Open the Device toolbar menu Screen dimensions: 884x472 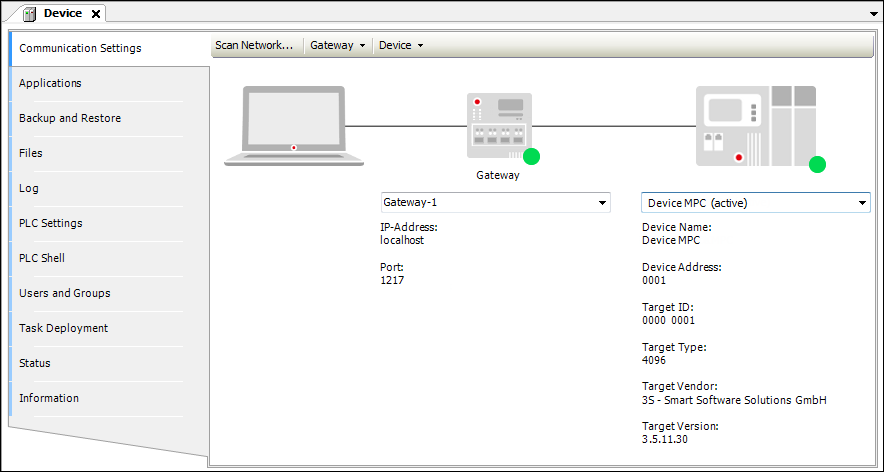pyautogui.click(x=401, y=46)
